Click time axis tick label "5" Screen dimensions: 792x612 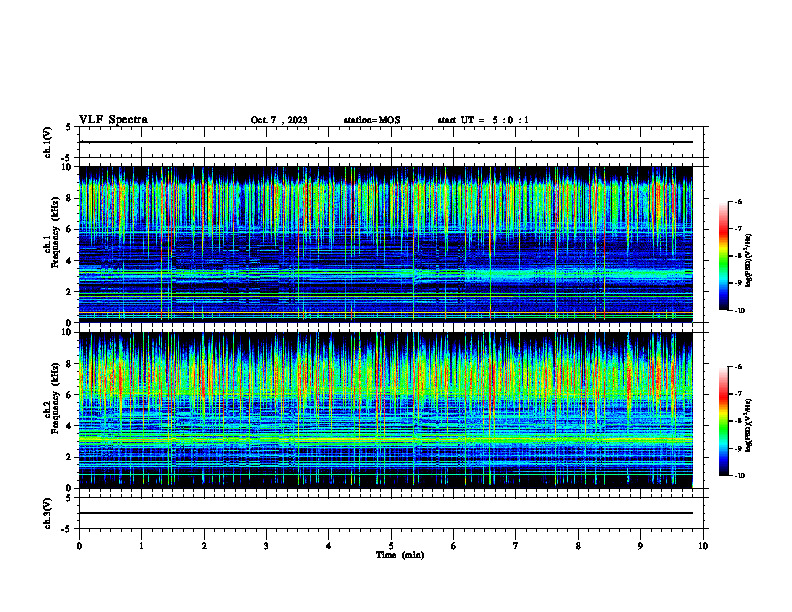pyautogui.click(x=391, y=546)
